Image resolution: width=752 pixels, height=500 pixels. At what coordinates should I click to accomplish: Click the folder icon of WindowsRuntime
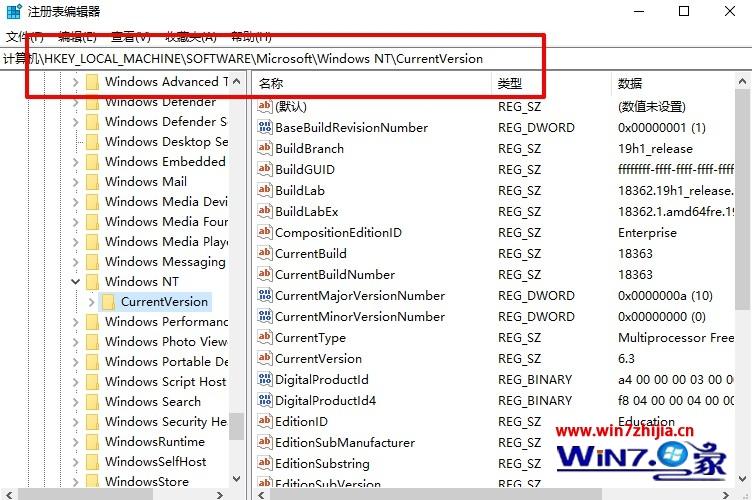(93, 442)
